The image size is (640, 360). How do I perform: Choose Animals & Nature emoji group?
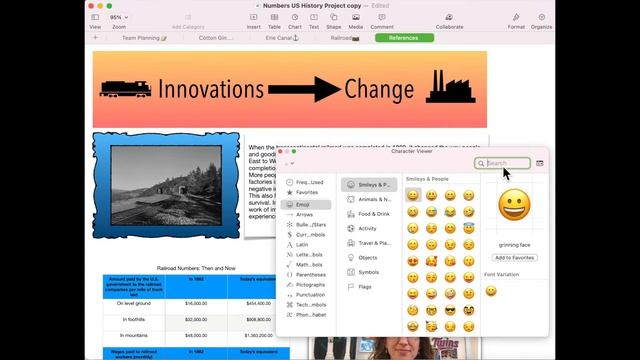[x=369, y=200]
